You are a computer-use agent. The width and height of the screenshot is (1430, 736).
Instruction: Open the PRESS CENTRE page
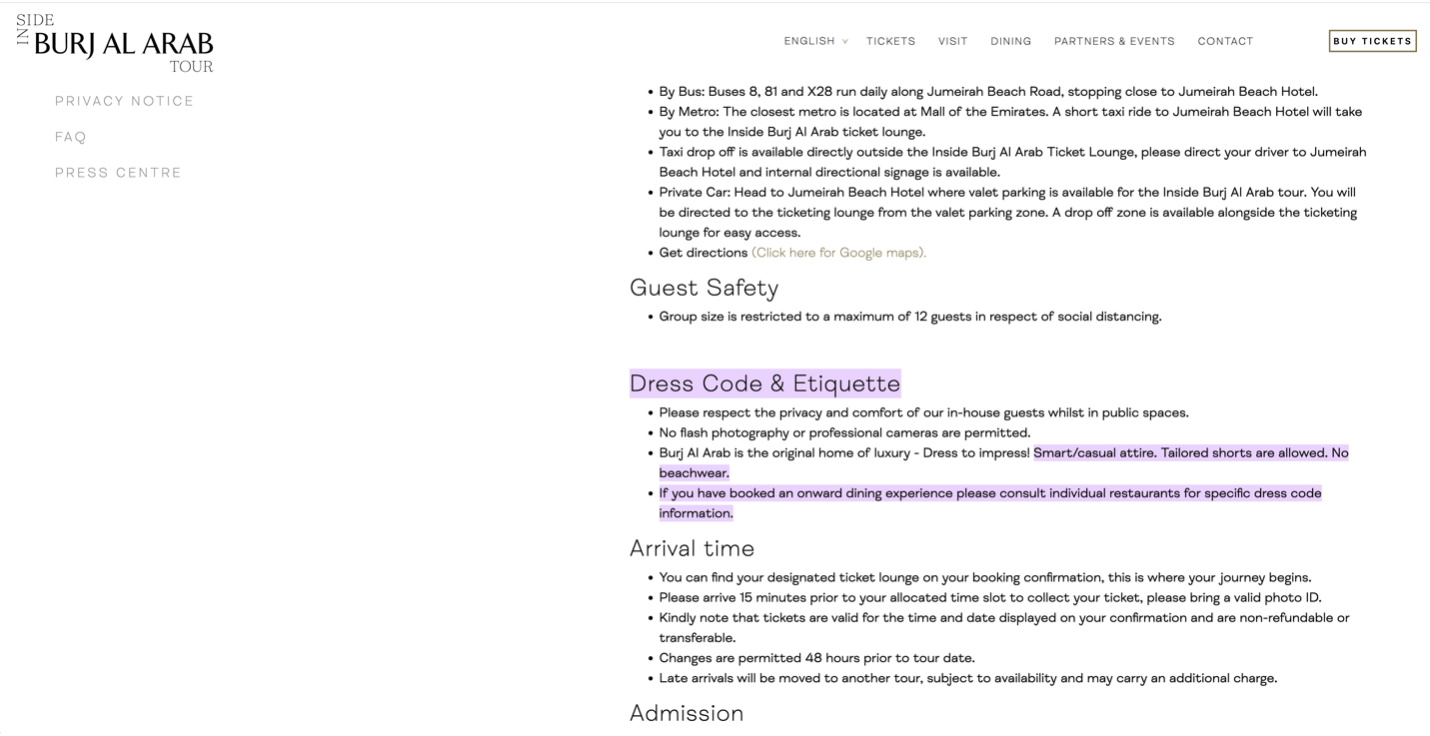[x=119, y=171]
